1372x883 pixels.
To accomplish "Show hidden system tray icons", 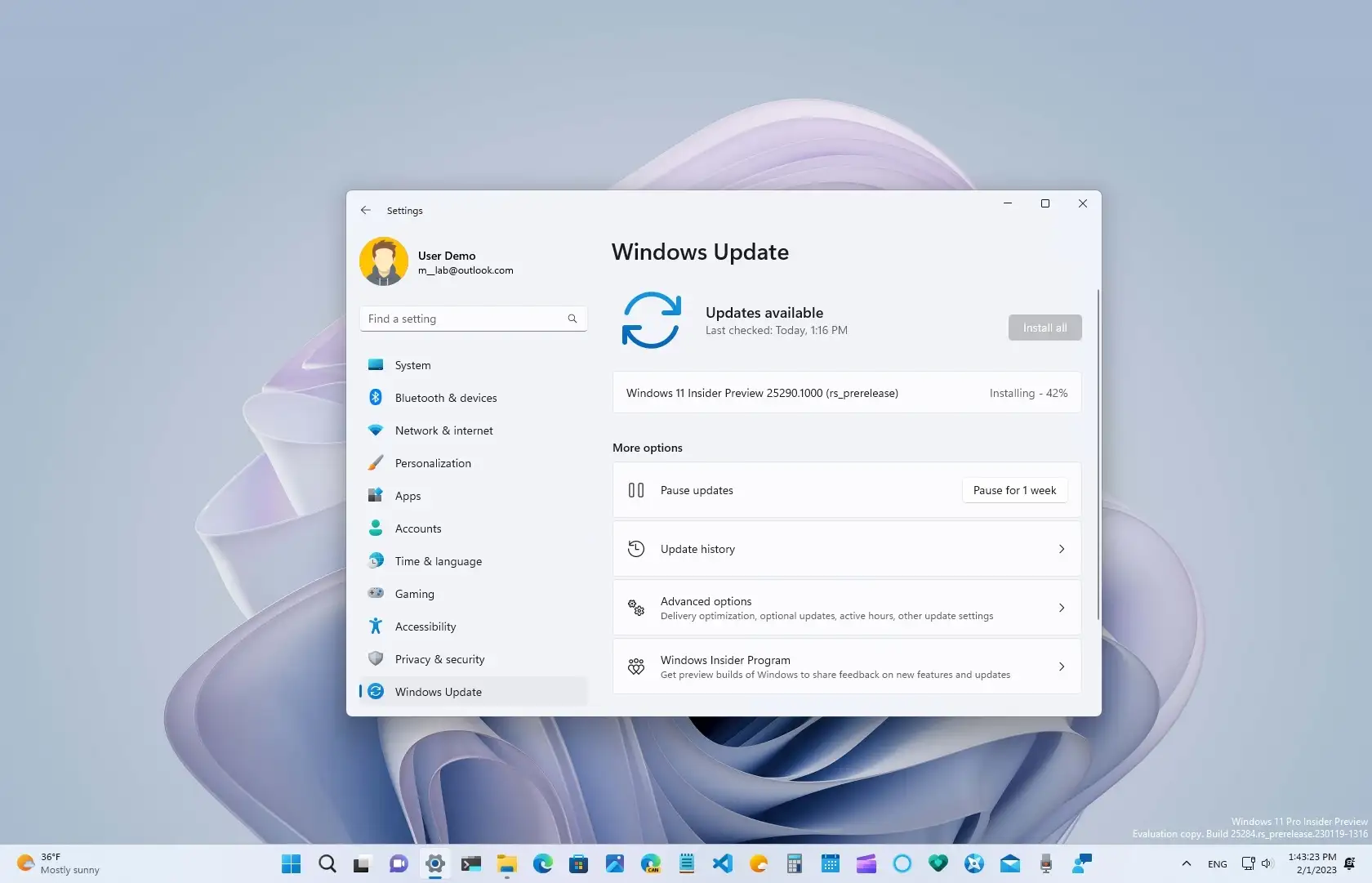I will [x=1187, y=863].
